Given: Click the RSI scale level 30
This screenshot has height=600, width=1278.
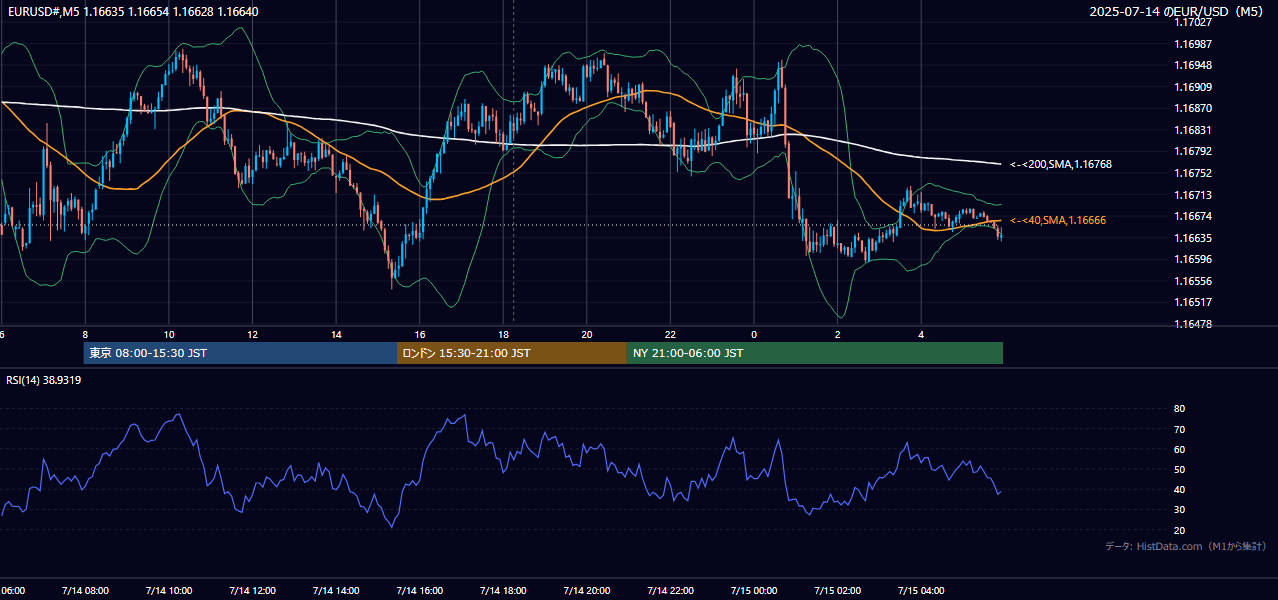Looking at the screenshot, I should [1179, 510].
